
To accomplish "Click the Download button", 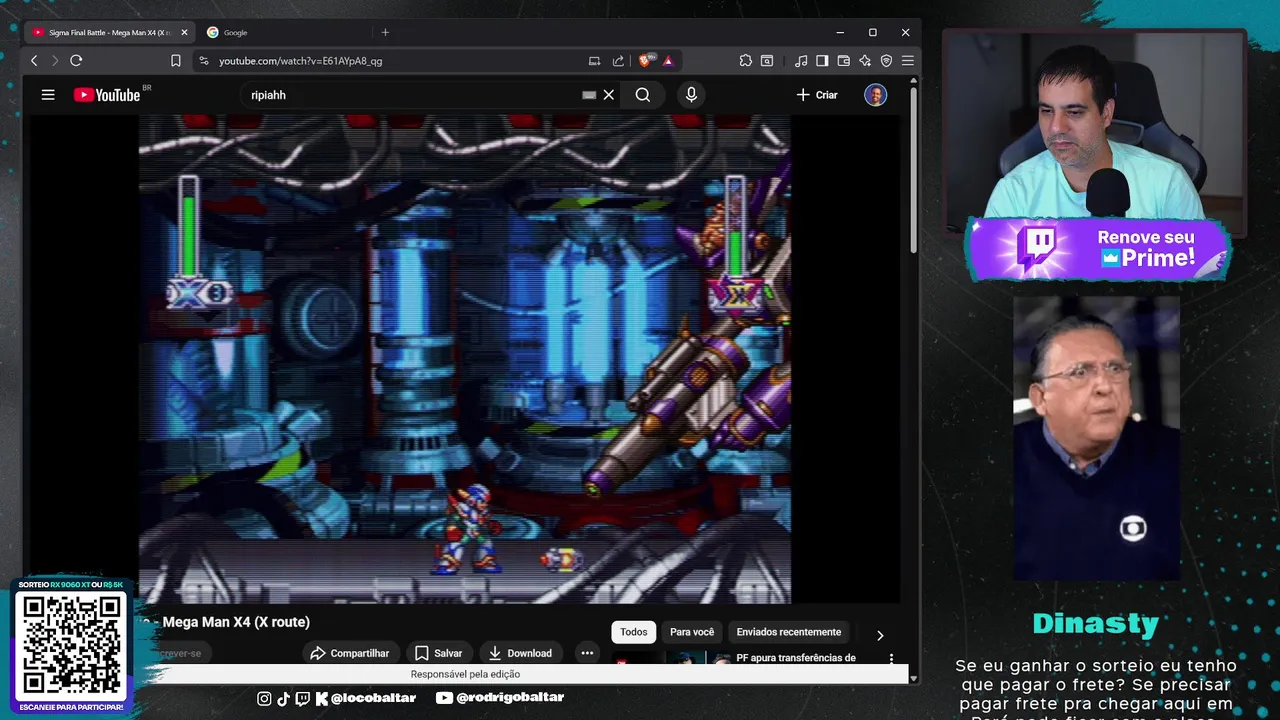I will click(520, 653).
